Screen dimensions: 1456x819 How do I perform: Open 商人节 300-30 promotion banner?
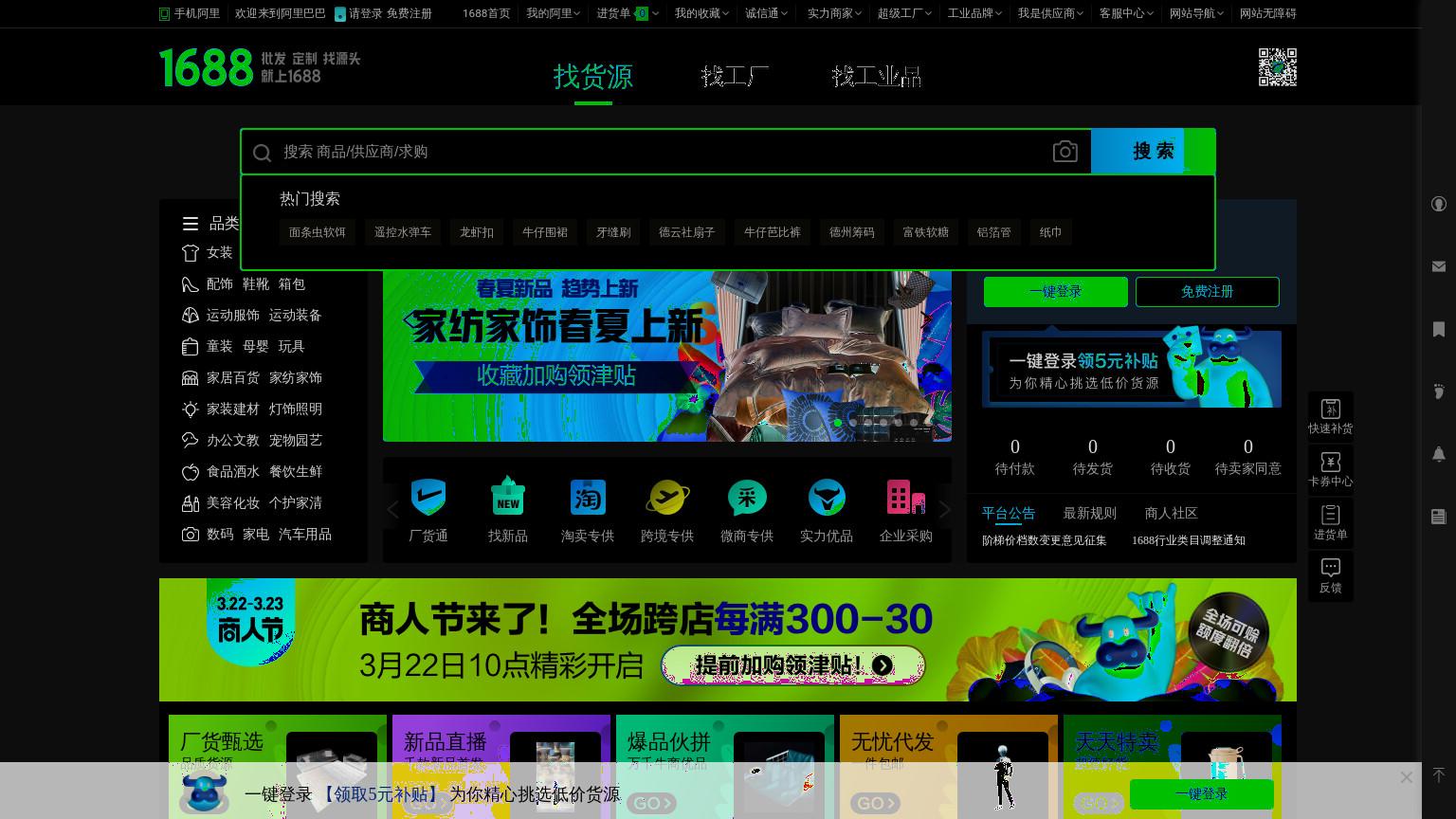click(x=728, y=640)
